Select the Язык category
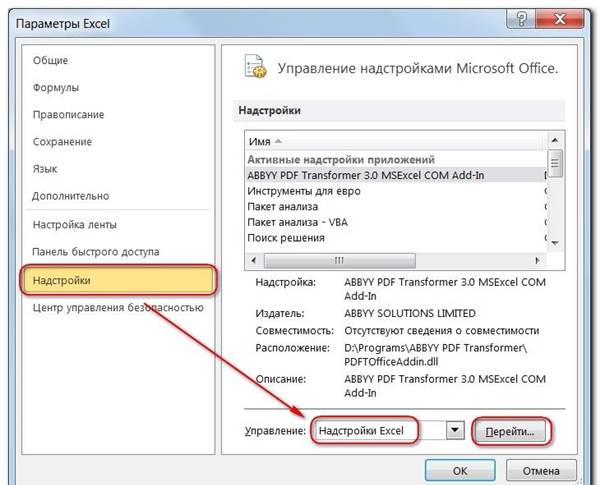600x485 pixels. [45, 169]
